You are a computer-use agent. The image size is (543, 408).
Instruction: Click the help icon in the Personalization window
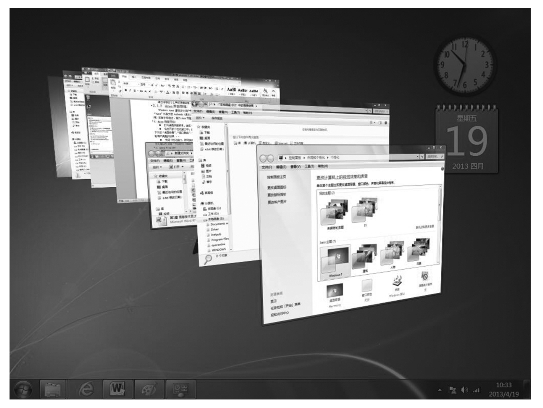tap(442, 169)
